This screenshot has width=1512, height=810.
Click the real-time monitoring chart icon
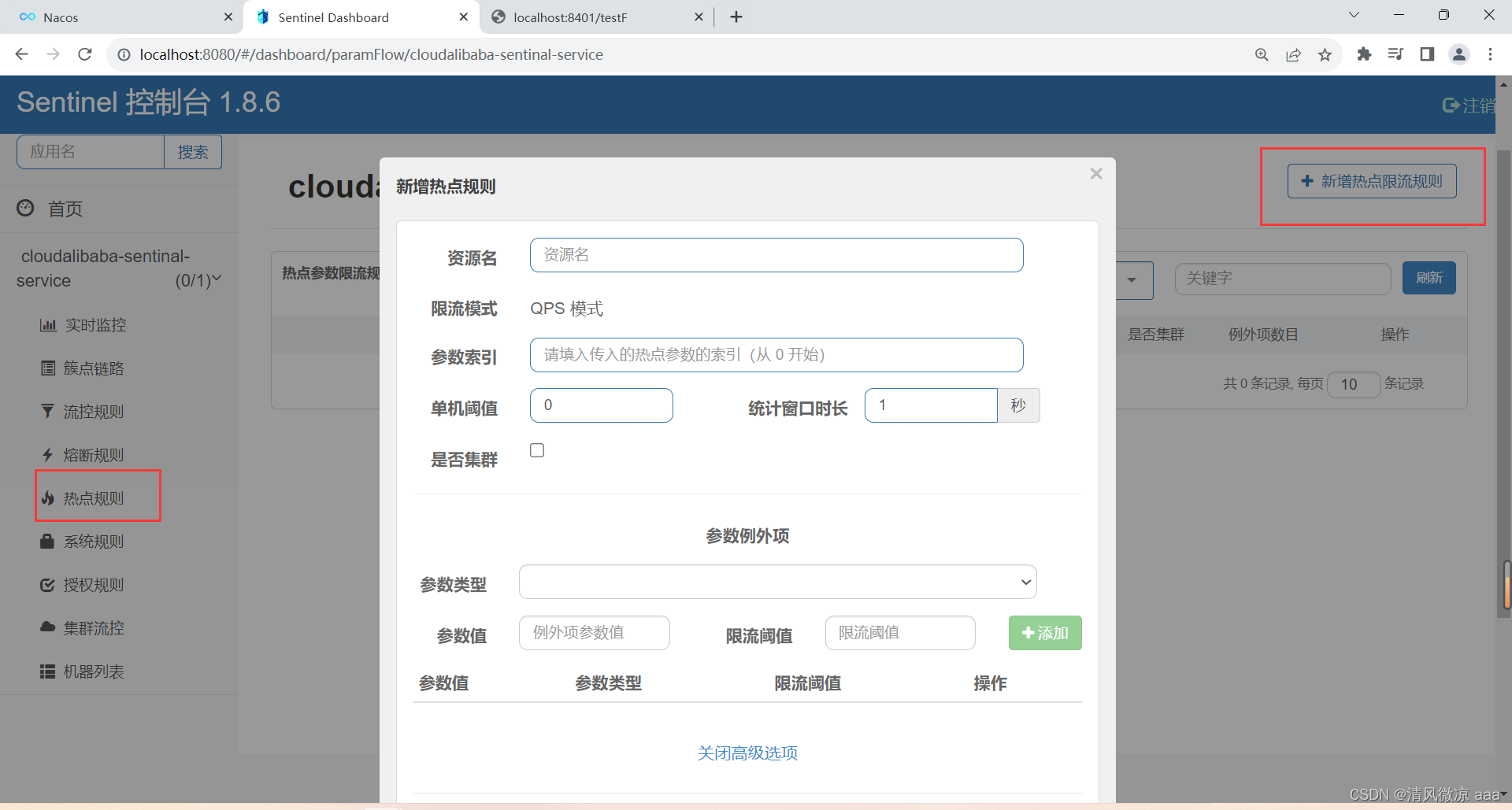(x=48, y=325)
